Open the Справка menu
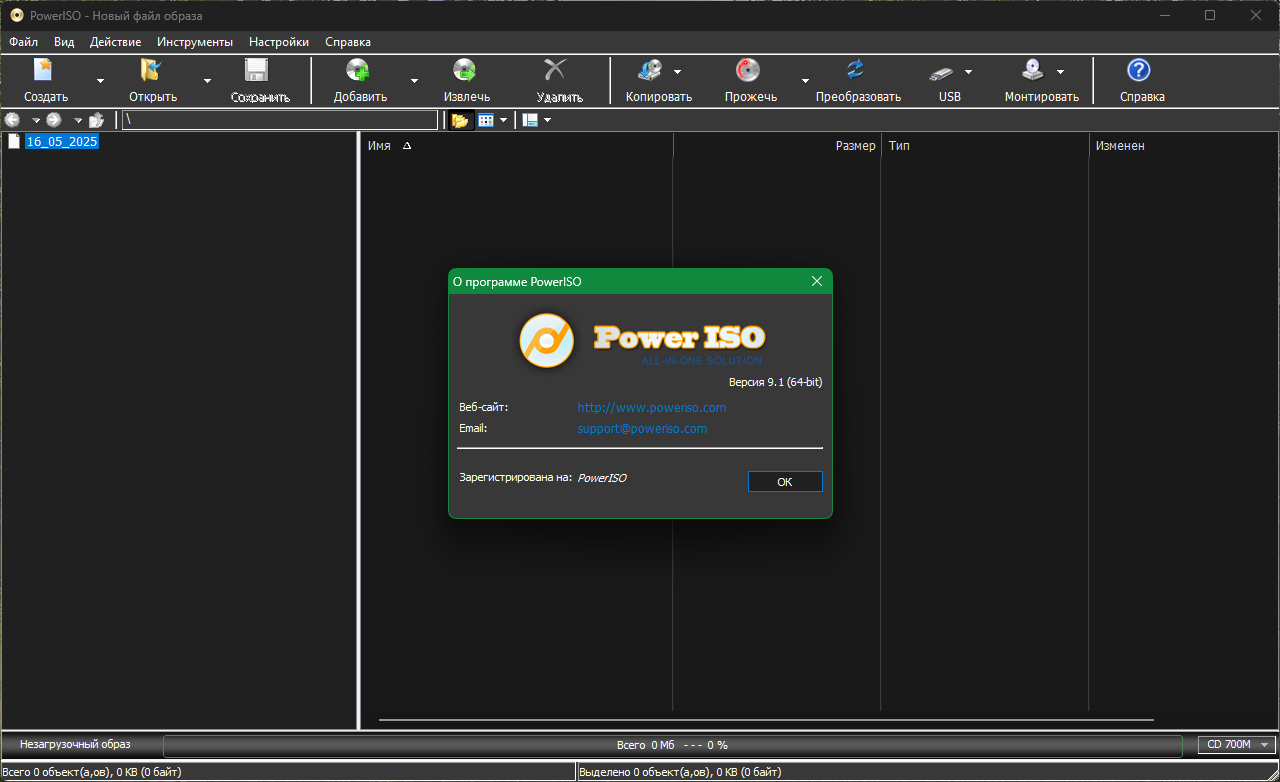The height and width of the screenshot is (782, 1280). 348,42
